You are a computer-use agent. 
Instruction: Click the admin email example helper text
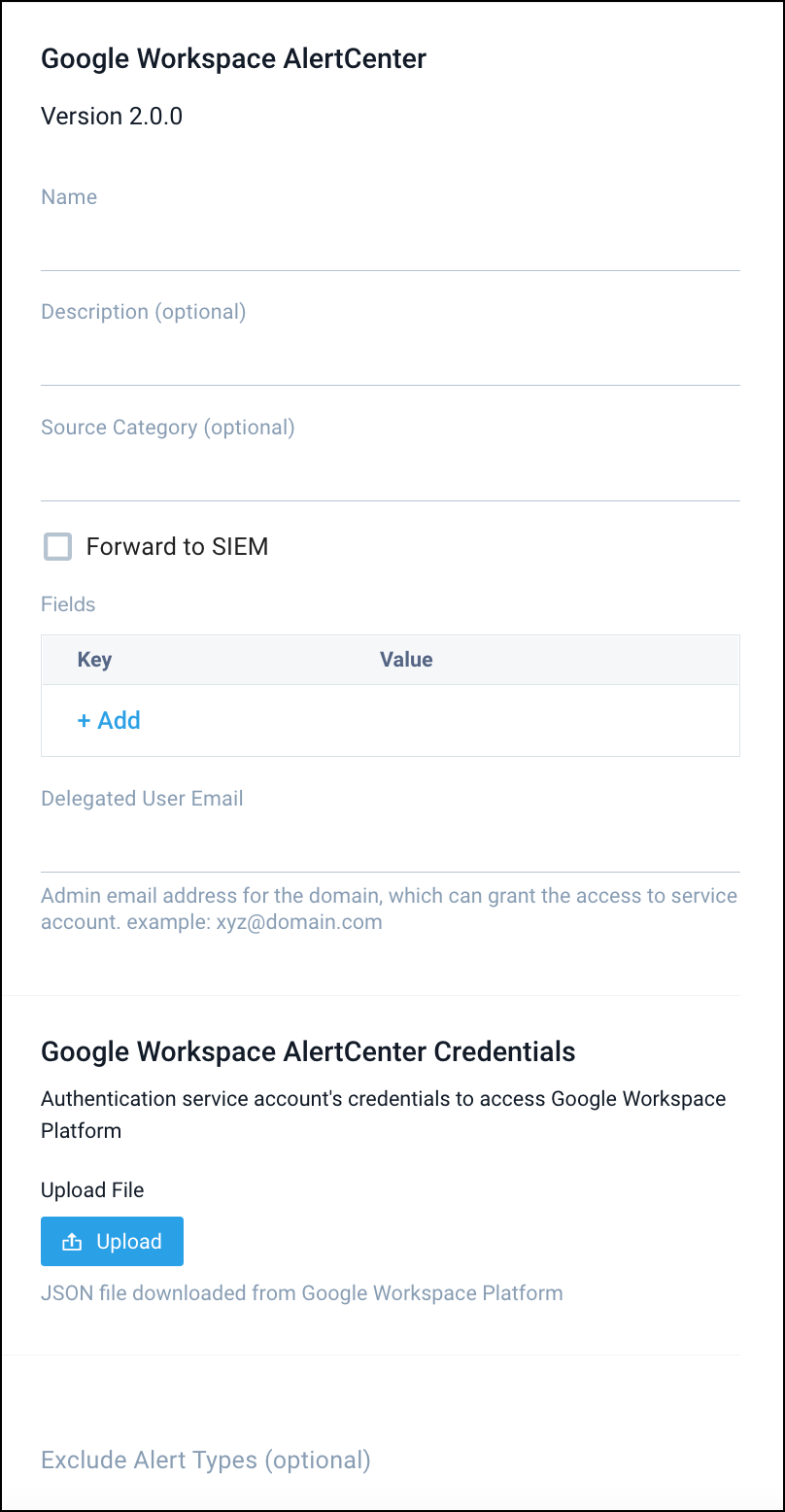point(389,909)
